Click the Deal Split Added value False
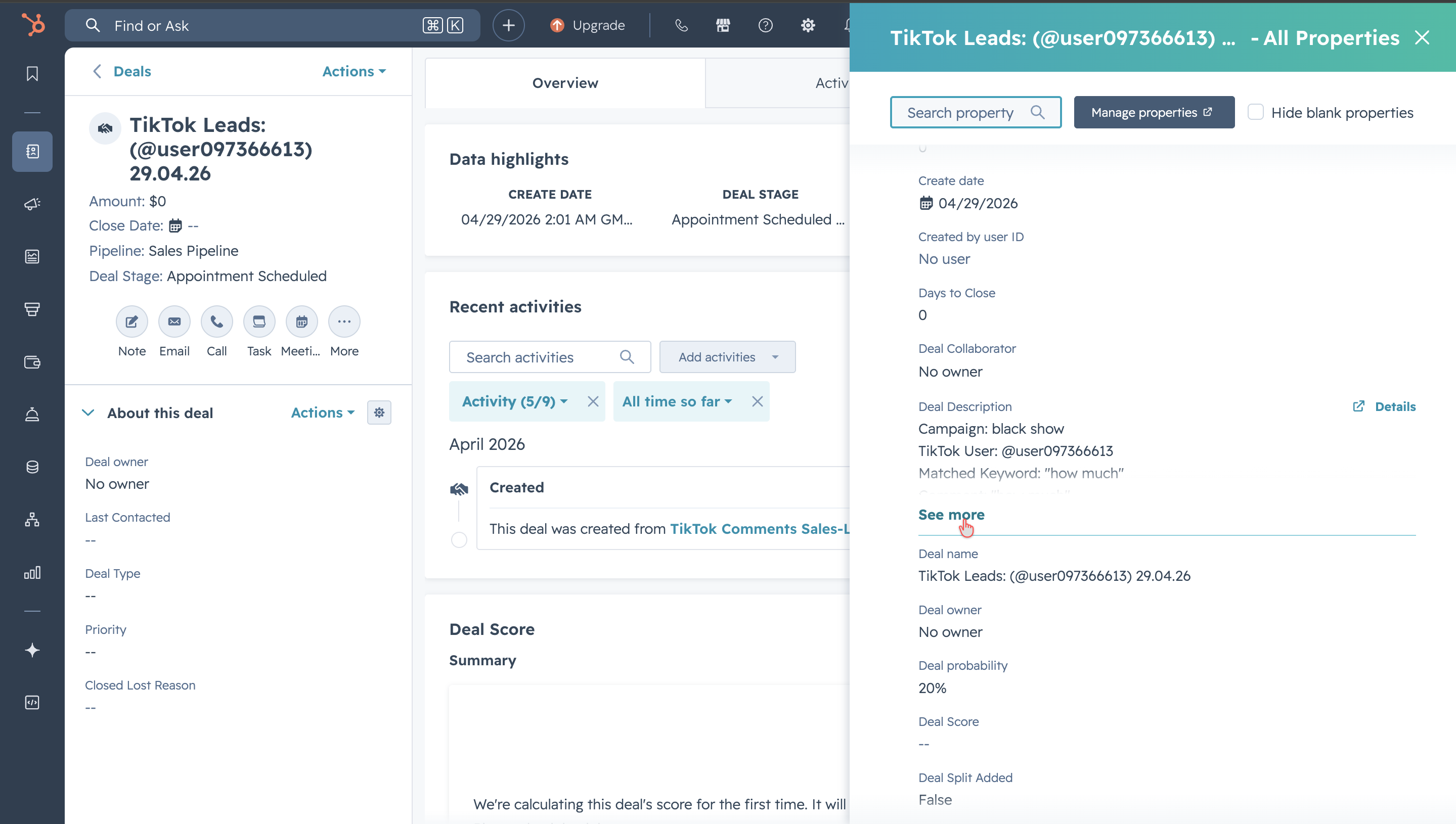1456x824 pixels. click(x=935, y=800)
